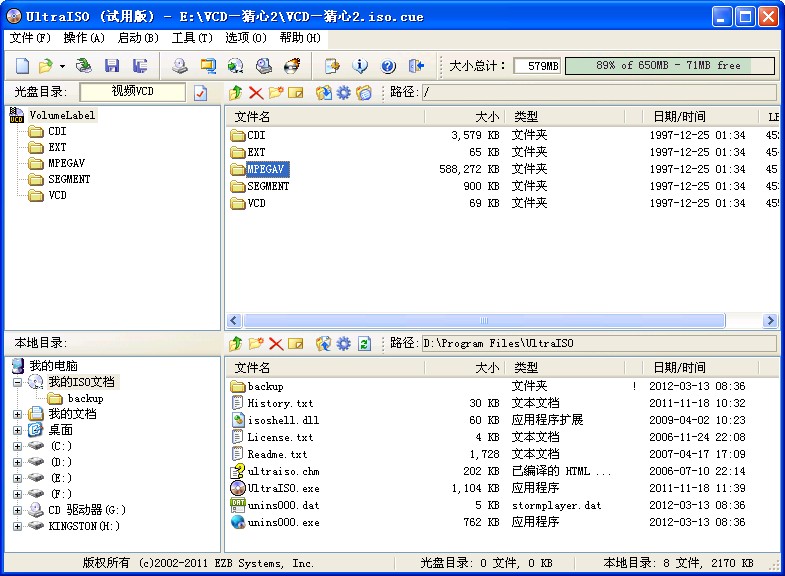Screen dimensions: 785x576
Task: Click the Save As toolbar icon
Action: pos(140,66)
